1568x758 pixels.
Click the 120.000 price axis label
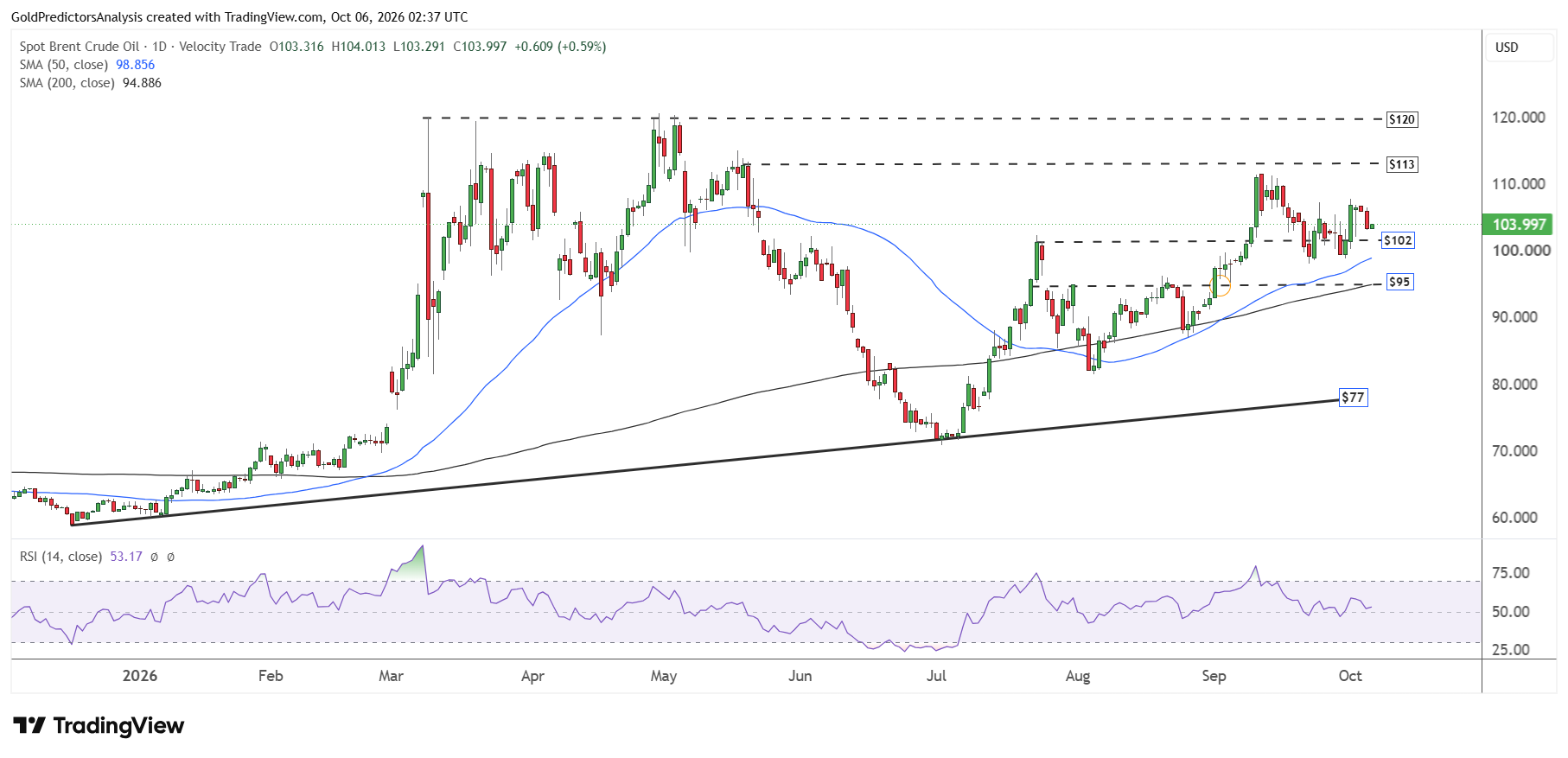[x=1519, y=118]
